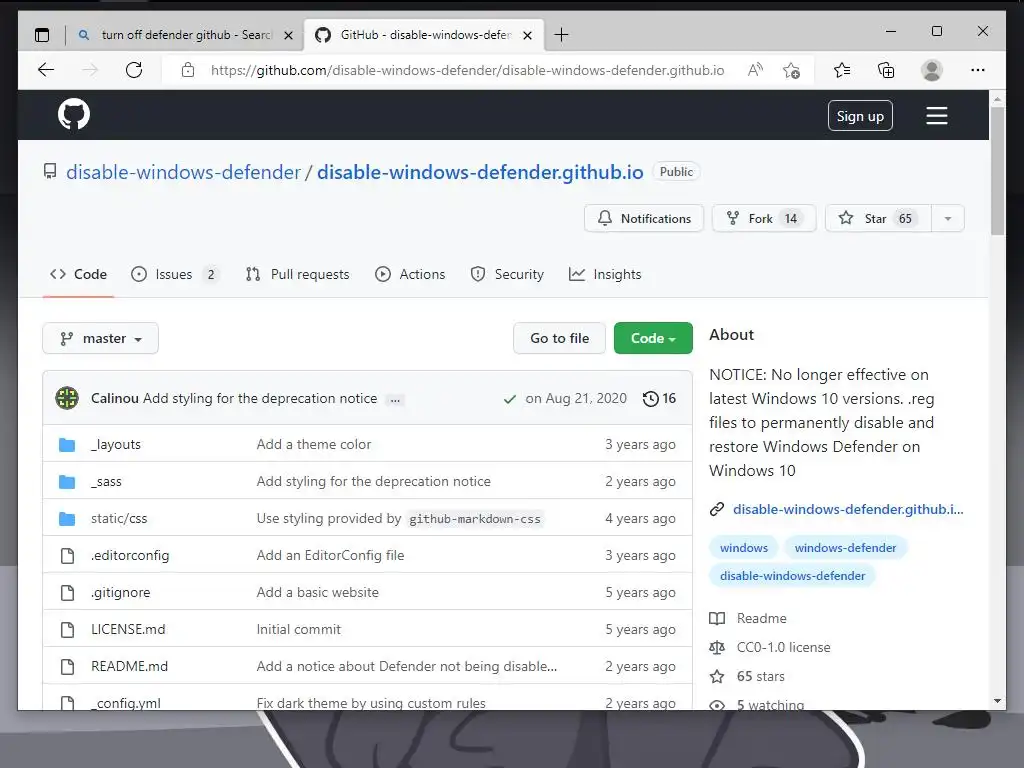
Task: Click the README.md file icon
Action: pos(67,667)
